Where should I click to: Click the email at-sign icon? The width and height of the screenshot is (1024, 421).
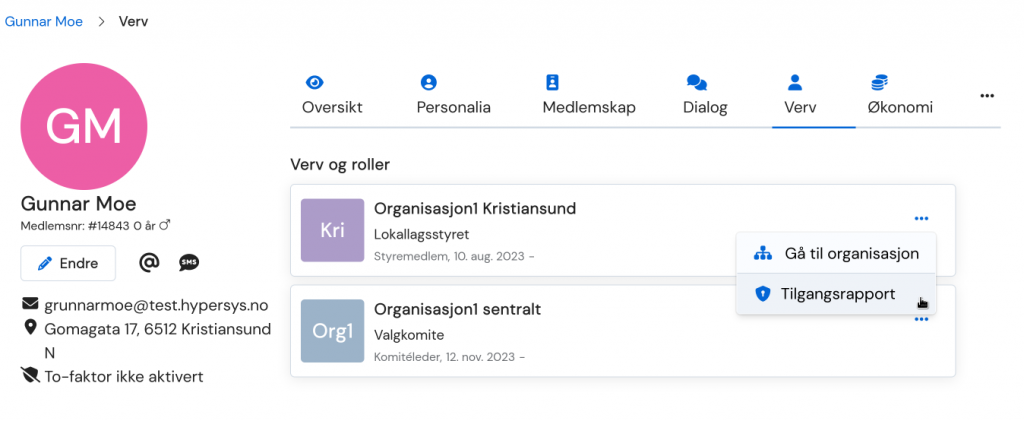[150, 262]
